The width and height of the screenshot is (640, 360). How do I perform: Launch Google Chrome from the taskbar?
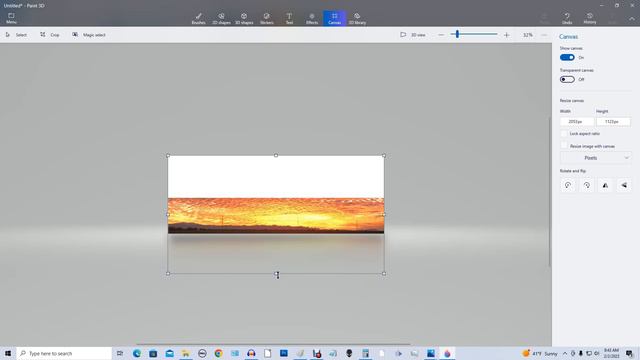click(218, 353)
